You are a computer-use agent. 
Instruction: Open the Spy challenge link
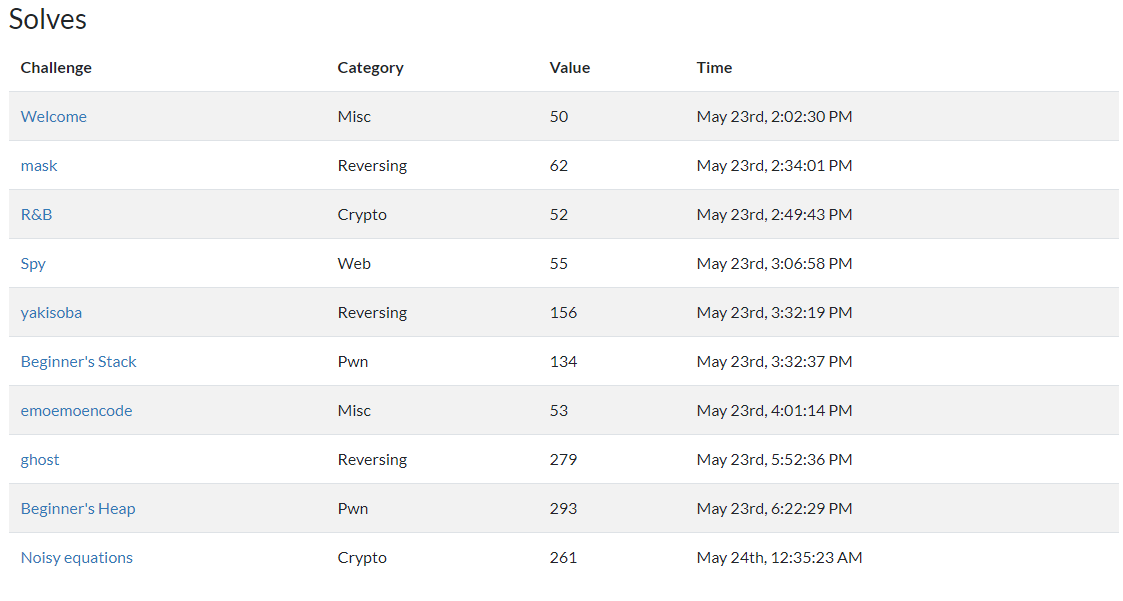point(33,264)
